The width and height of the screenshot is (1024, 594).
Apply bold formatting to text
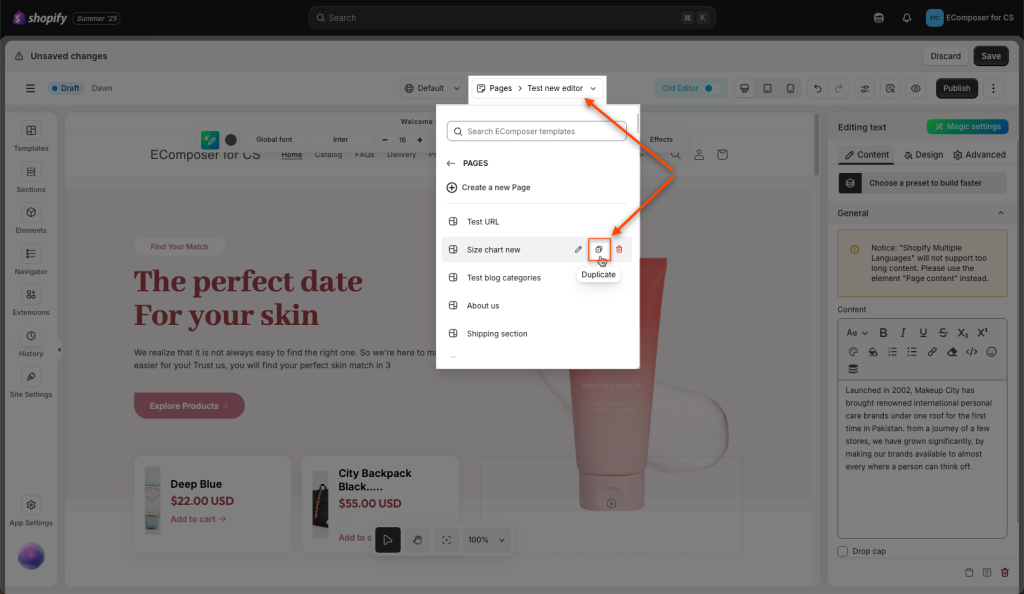pyautogui.click(x=883, y=333)
